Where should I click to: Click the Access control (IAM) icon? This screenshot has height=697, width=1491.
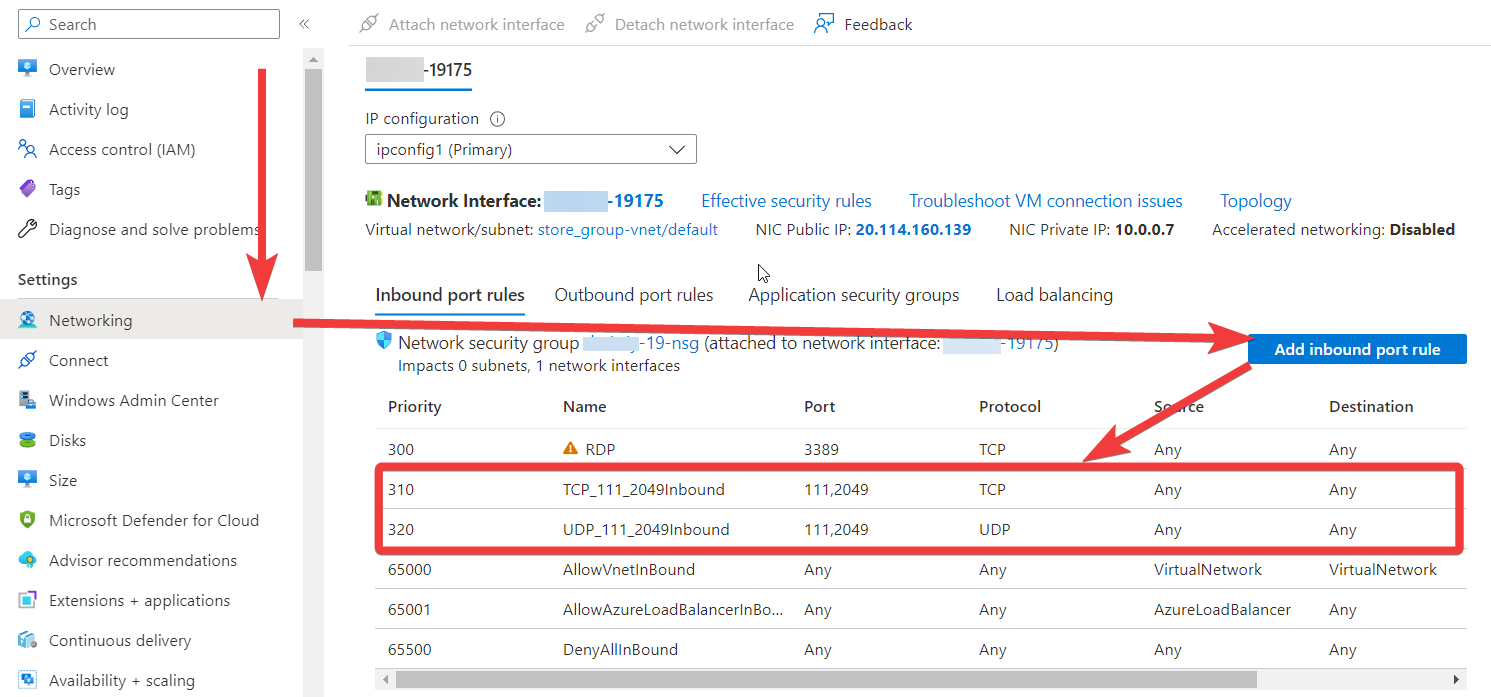tap(28, 149)
